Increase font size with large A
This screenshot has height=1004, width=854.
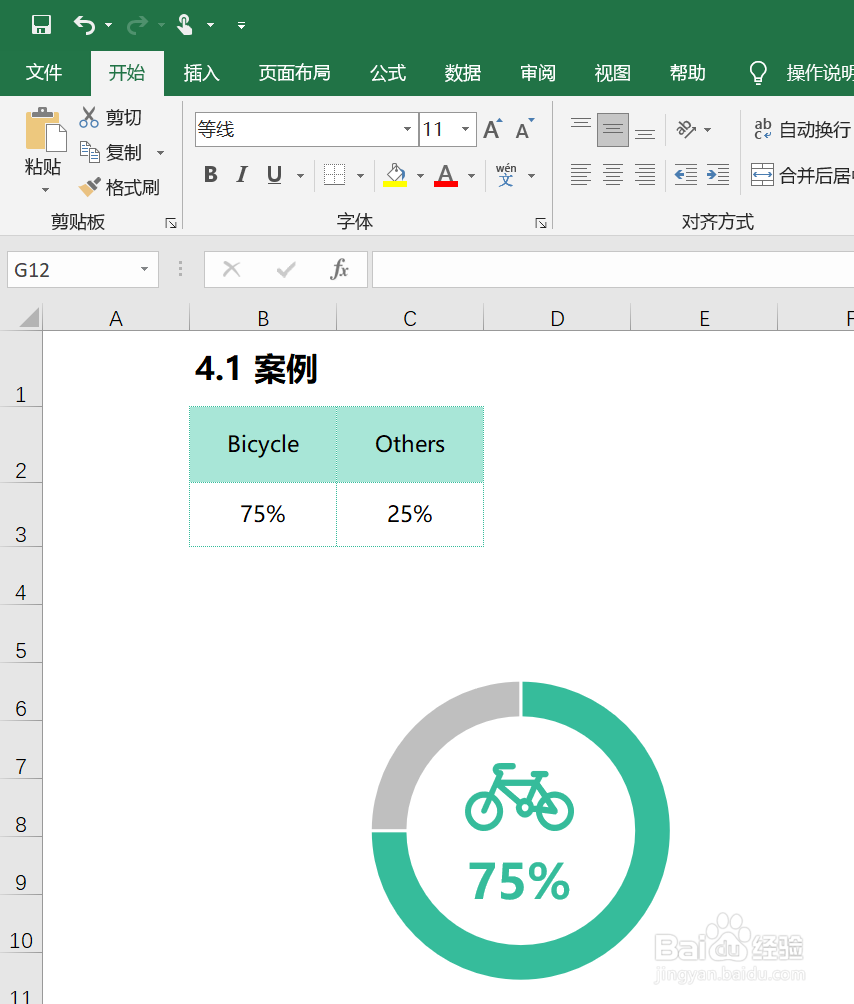[493, 129]
